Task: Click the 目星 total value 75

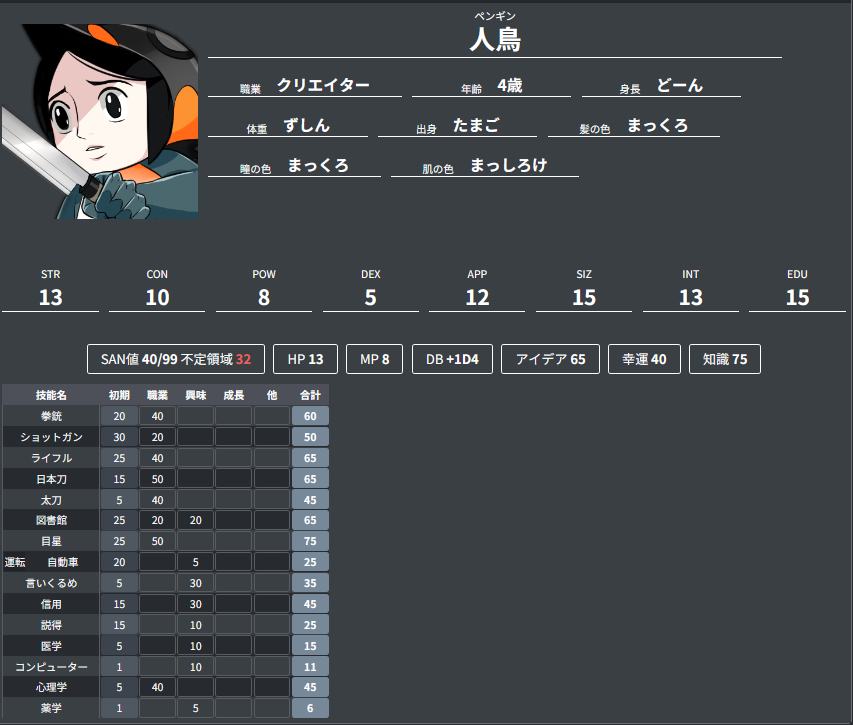Action: 308,541
